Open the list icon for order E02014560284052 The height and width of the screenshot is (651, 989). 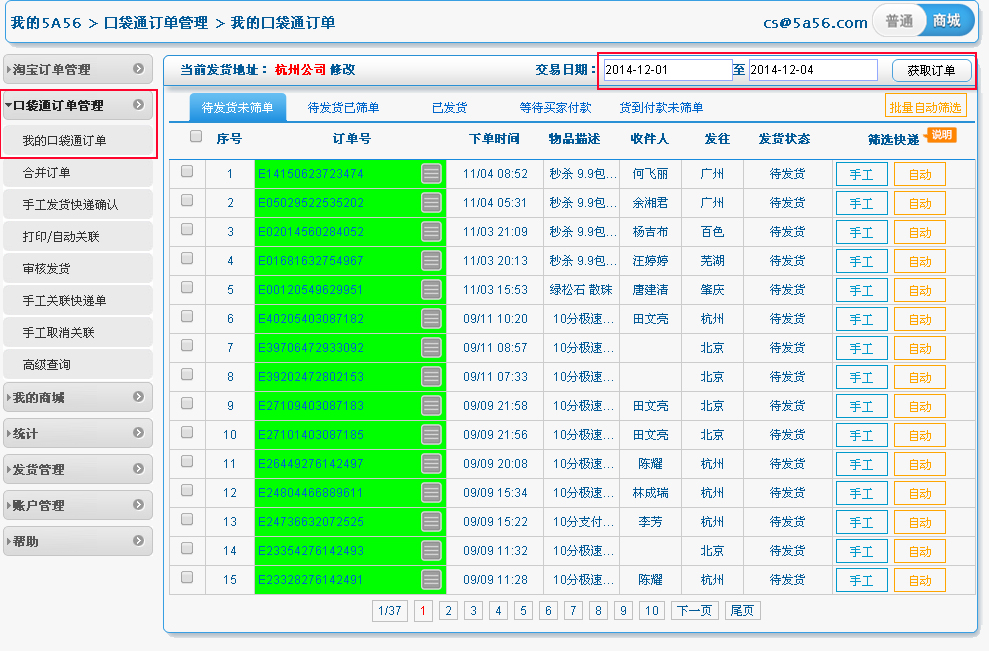click(431, 232)
